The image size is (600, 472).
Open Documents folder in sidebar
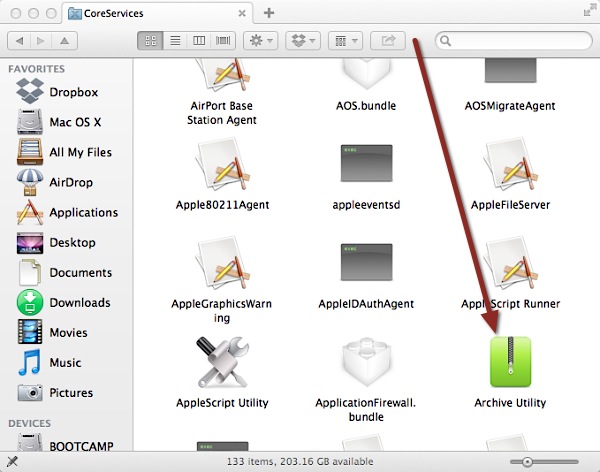(x=65, y=273)
